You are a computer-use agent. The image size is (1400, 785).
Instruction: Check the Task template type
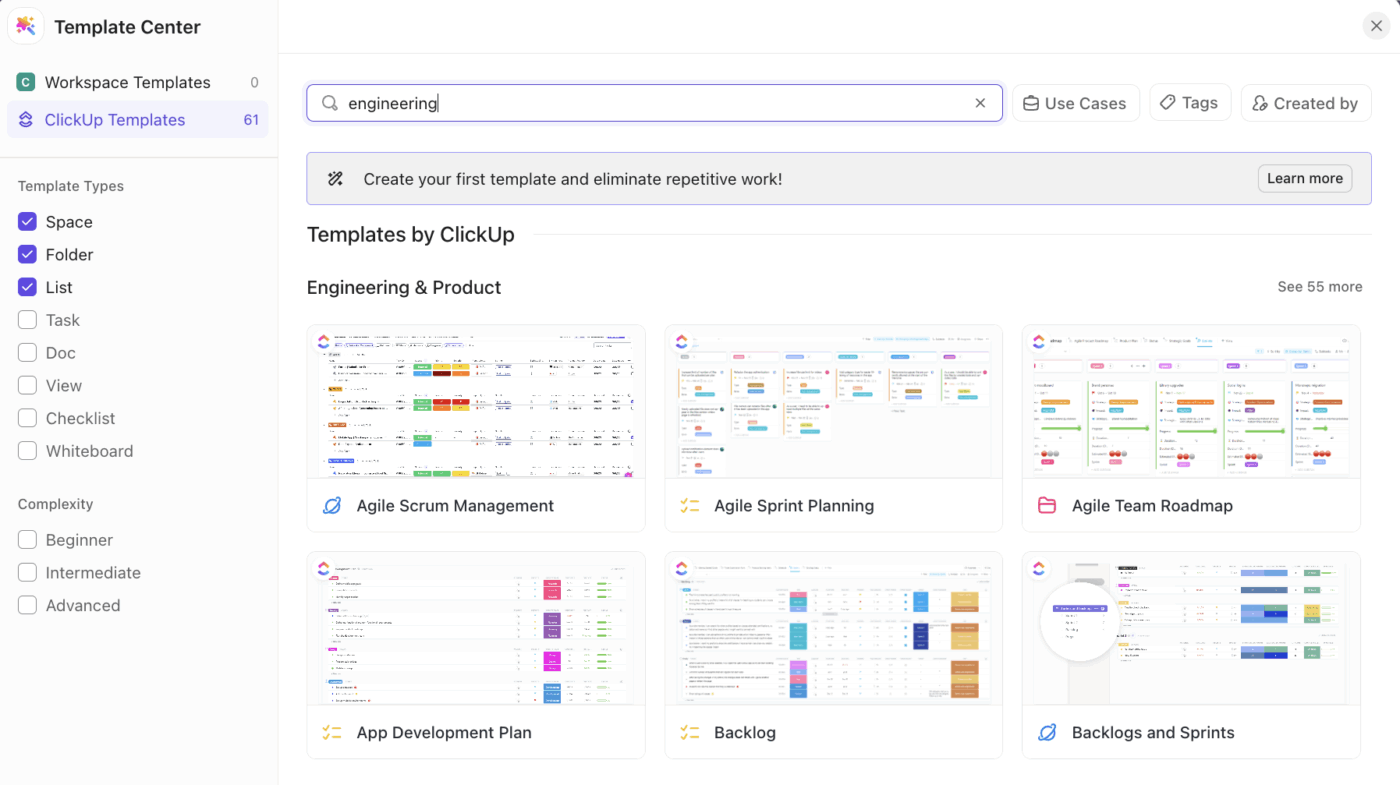pos(28,320)
